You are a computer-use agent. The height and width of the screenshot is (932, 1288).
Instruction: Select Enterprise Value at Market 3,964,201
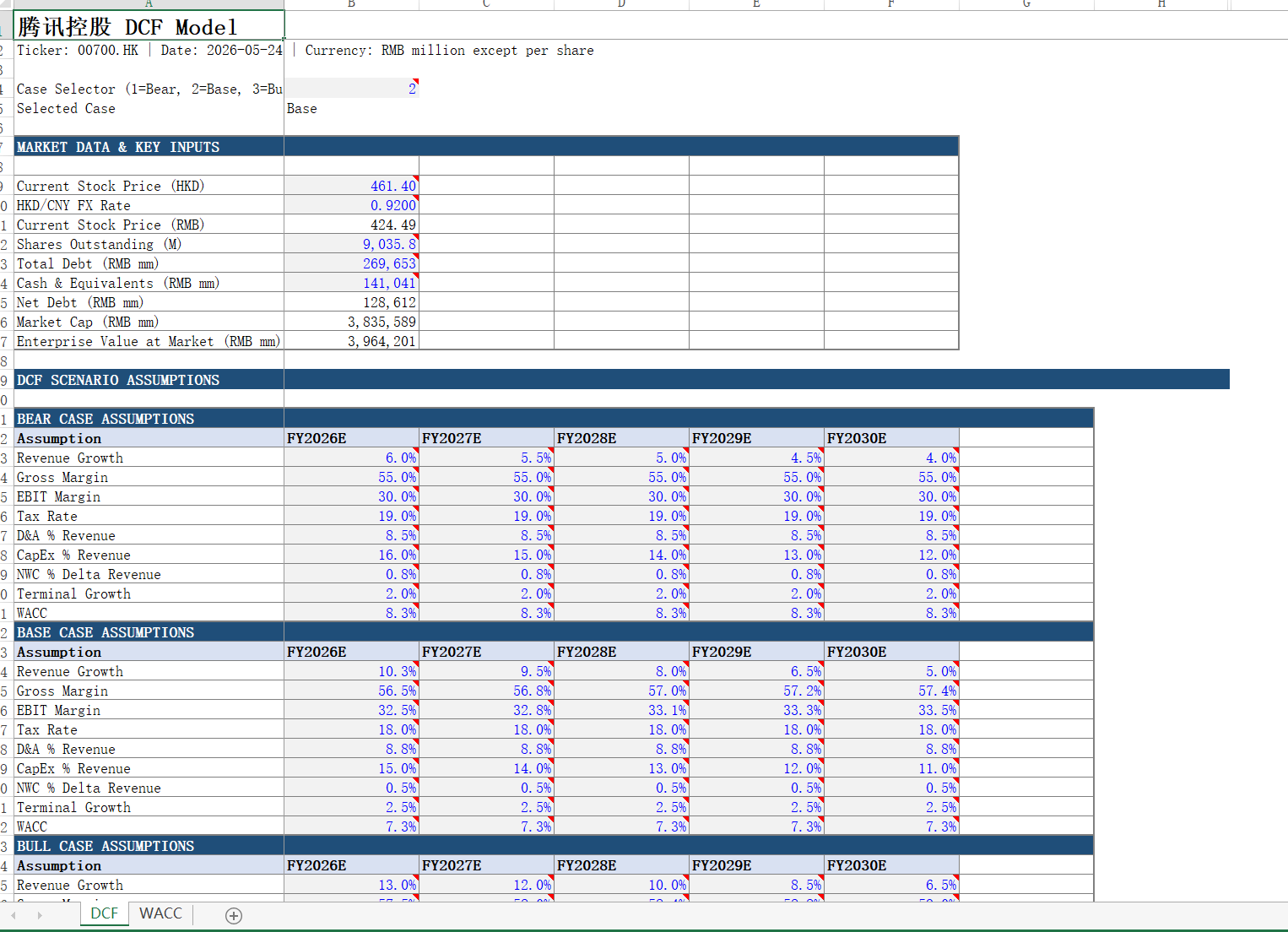click(352, 341)
